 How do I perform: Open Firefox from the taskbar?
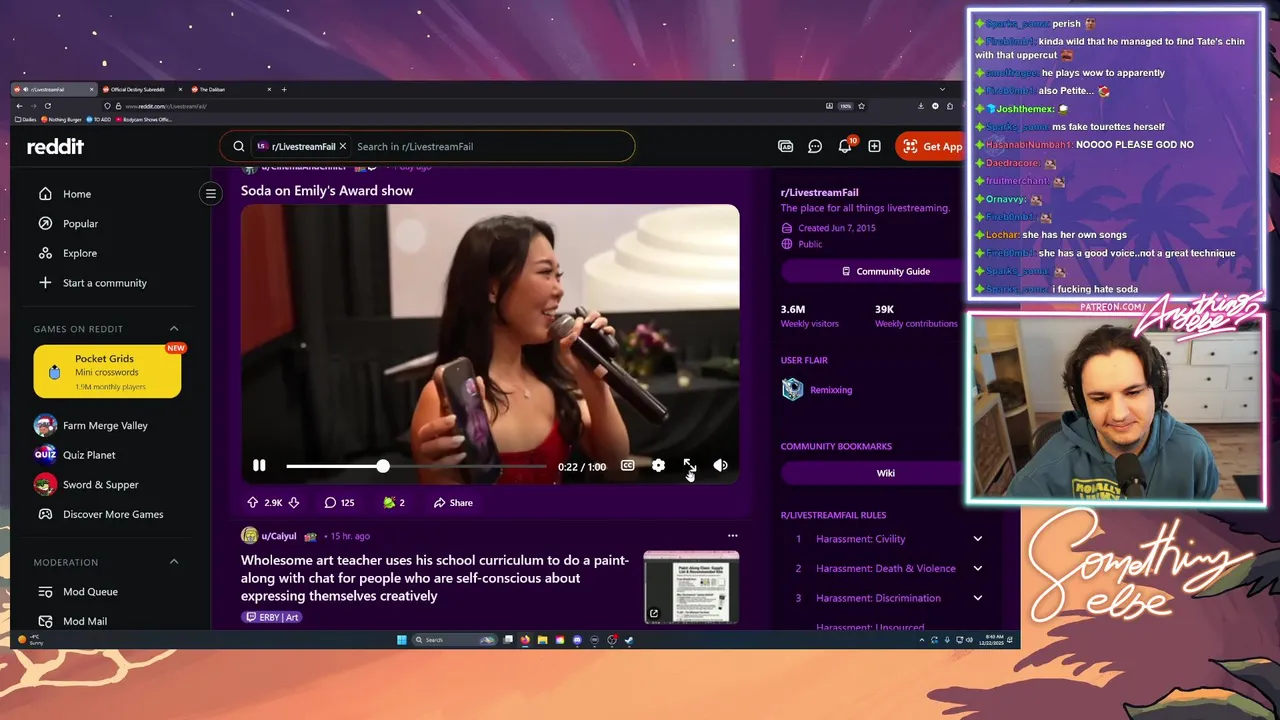pos(525,640)
